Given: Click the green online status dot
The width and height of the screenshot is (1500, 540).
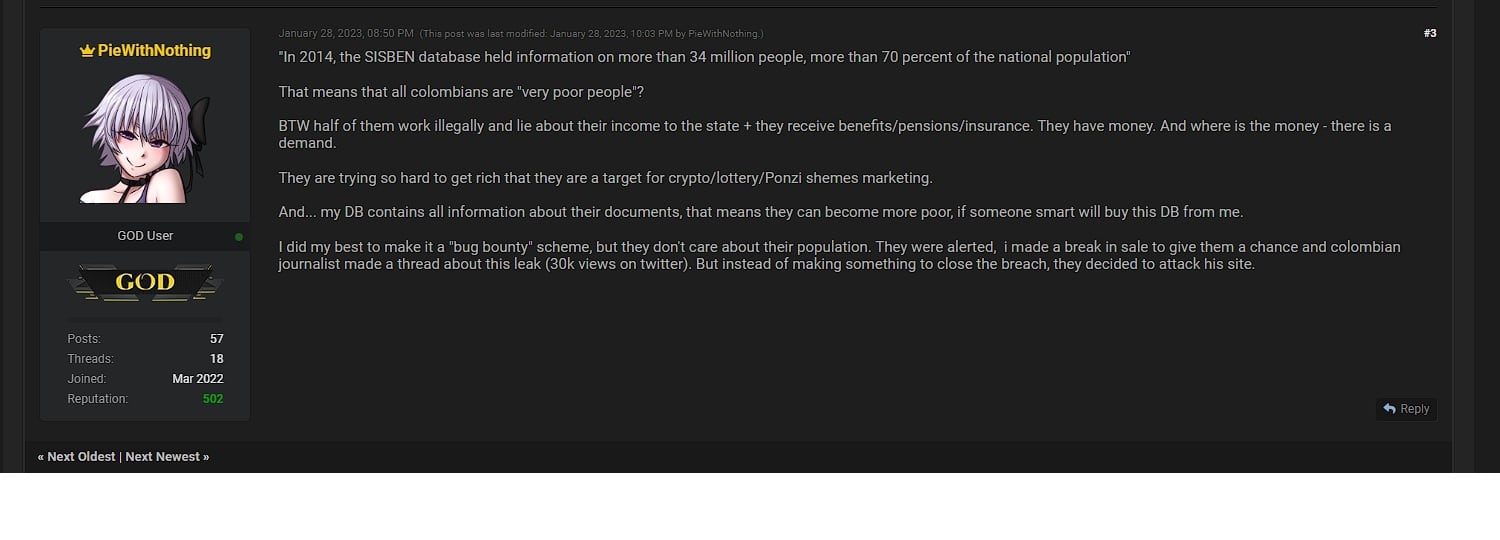Looking at the screenshot, I should pos(238,237).
